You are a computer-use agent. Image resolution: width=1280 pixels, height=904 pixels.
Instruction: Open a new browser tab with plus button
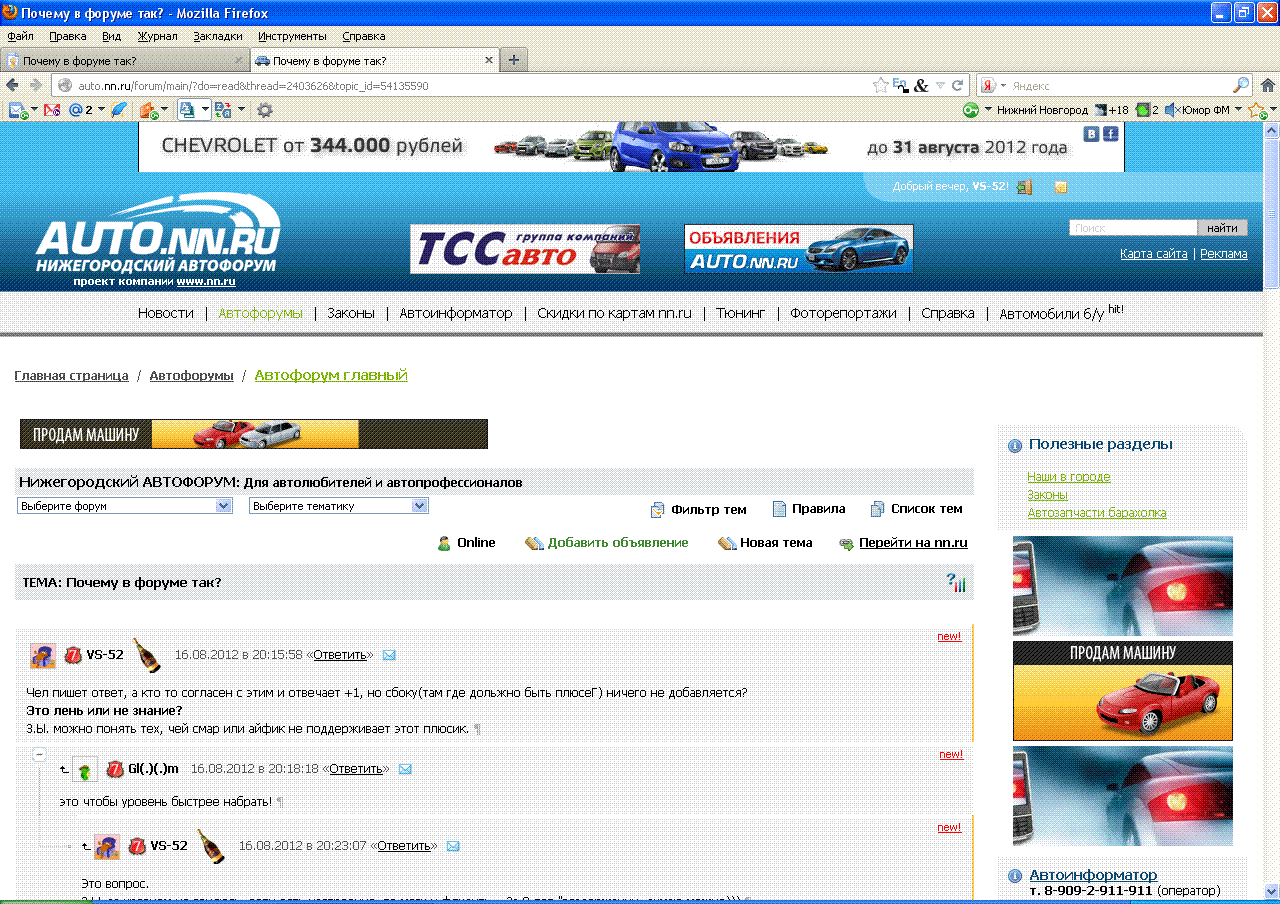(514, 60)
